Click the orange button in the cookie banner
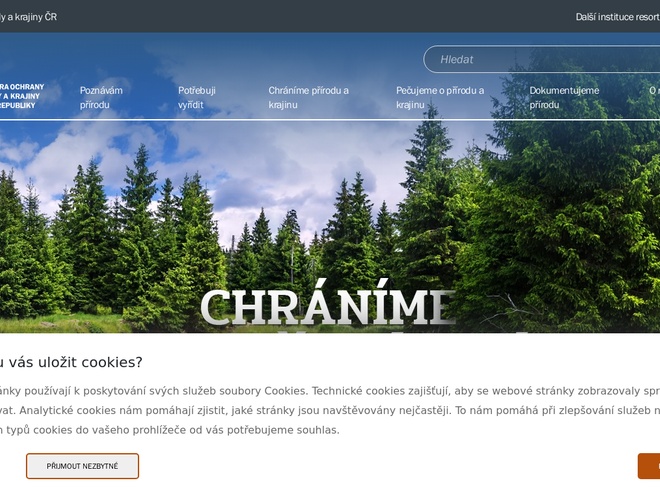The width and height of the screenshot is (660, 500). pyautogui.click(x=650, y=466)
